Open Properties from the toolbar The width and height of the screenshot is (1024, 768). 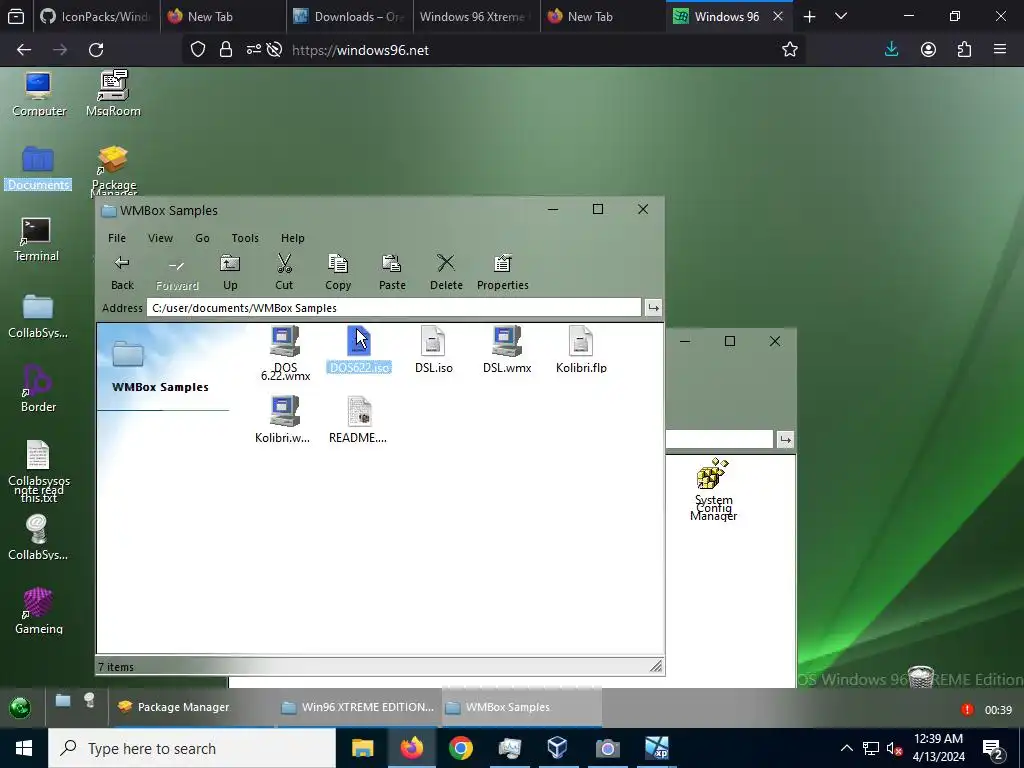[502, 272]
